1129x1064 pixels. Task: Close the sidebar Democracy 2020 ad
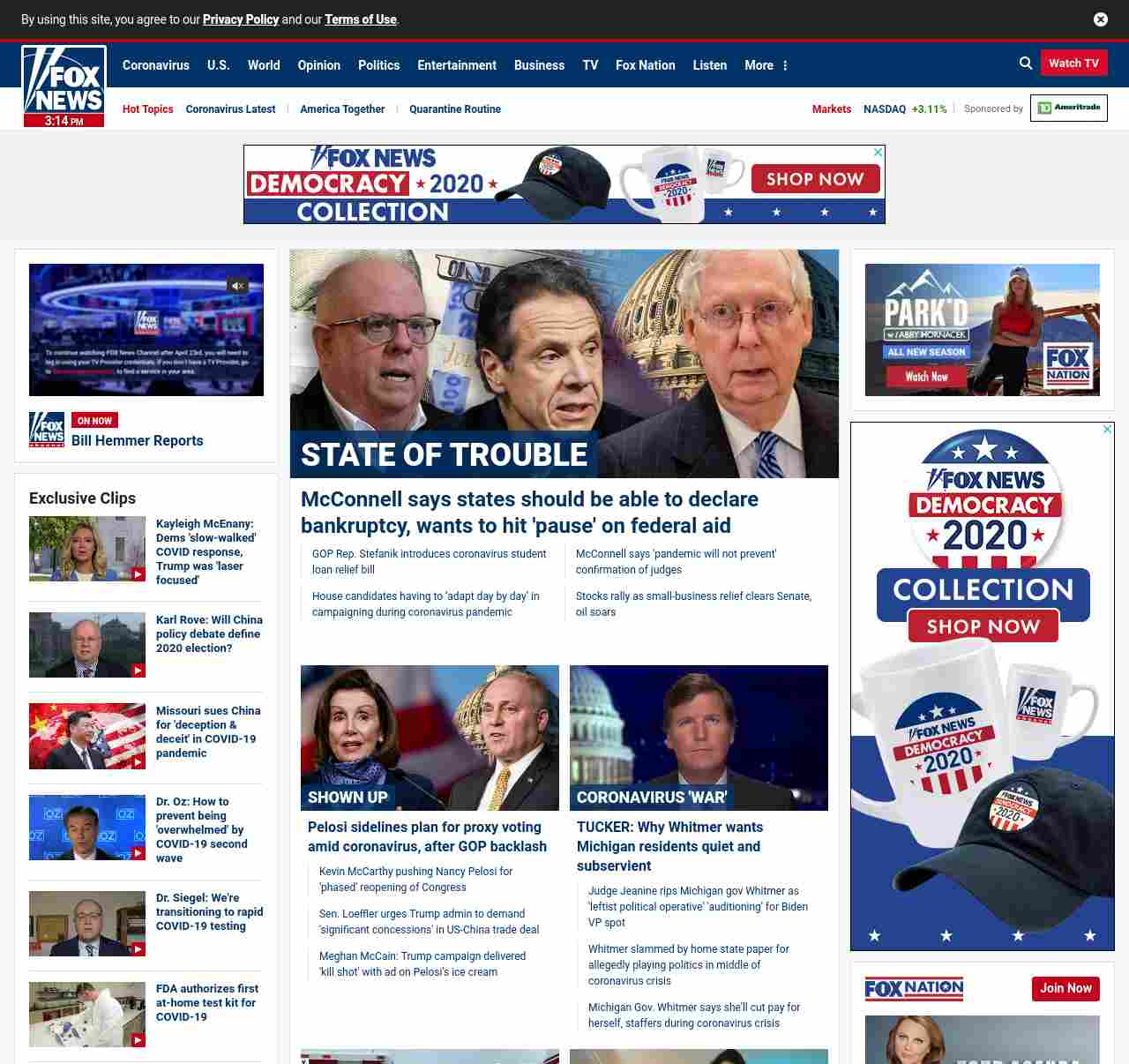[x=1107, y=430]
